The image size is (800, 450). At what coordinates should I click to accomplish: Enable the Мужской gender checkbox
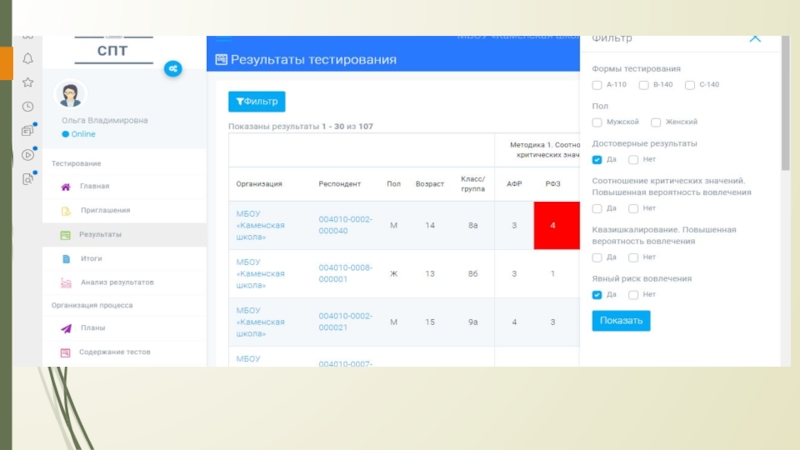click(597, 122)
